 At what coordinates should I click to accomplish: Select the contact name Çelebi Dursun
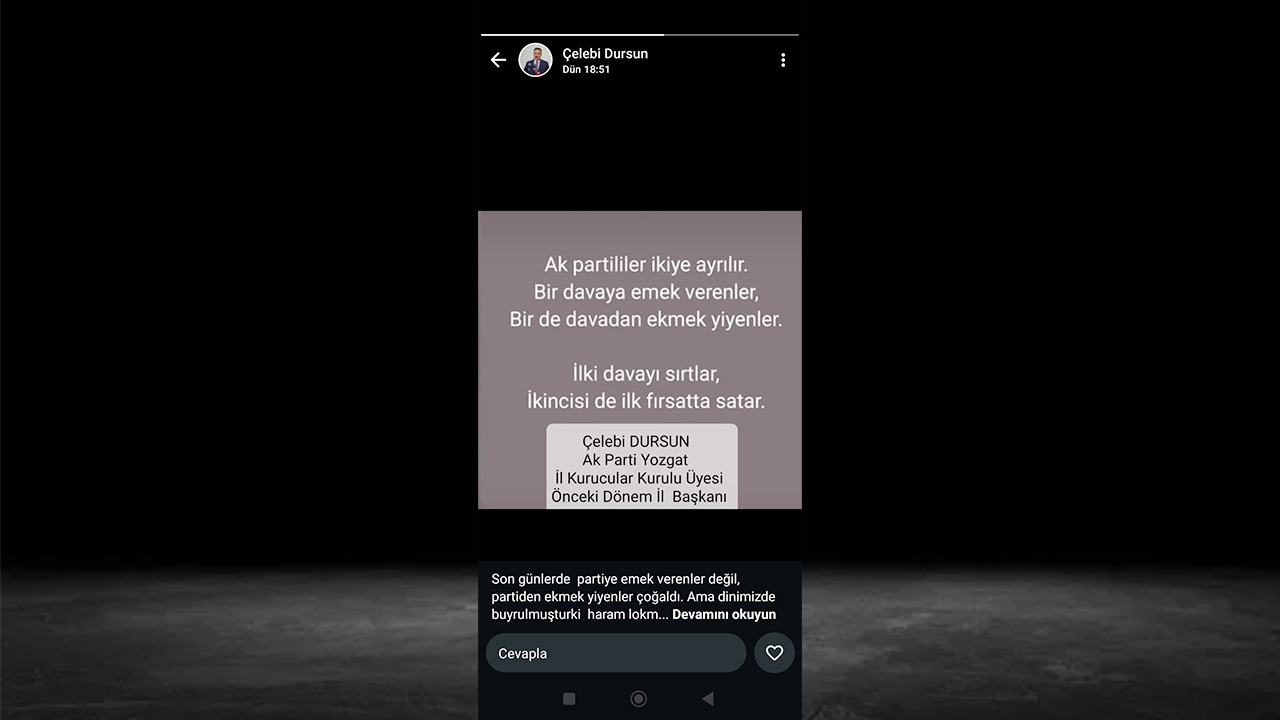click(x=605, y=54)
